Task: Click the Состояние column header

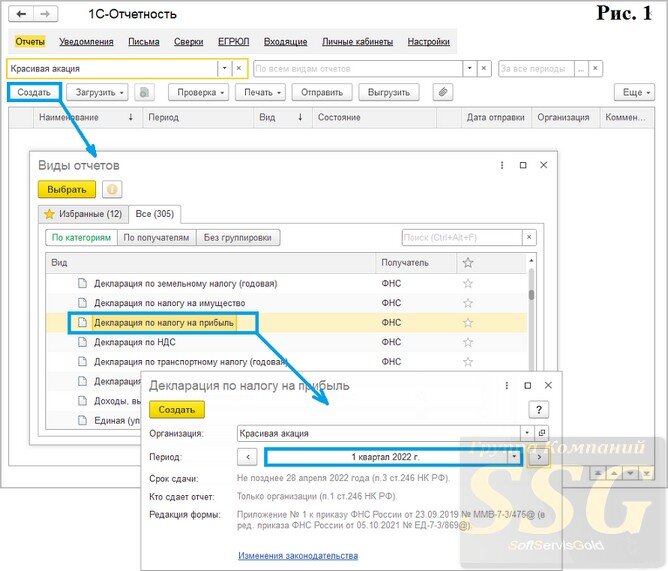Action: click(374, 117)
